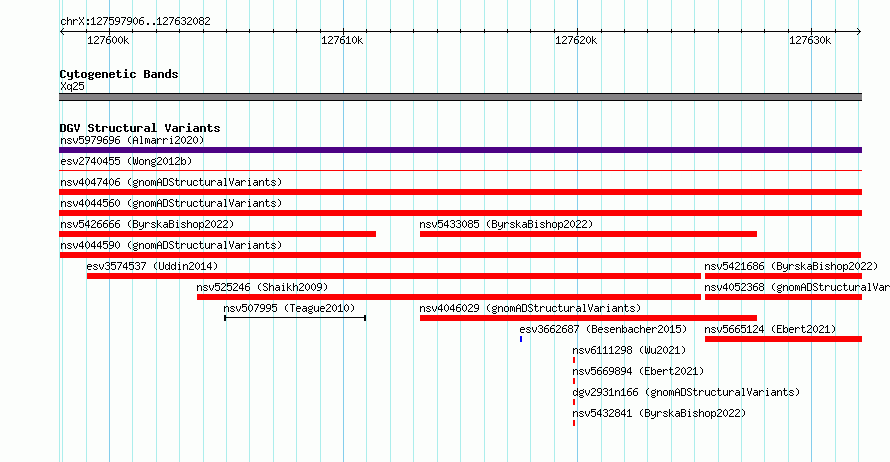Select the red bar under nsv4044560
Screen dimensions: 890x462
tap(460, 213)
